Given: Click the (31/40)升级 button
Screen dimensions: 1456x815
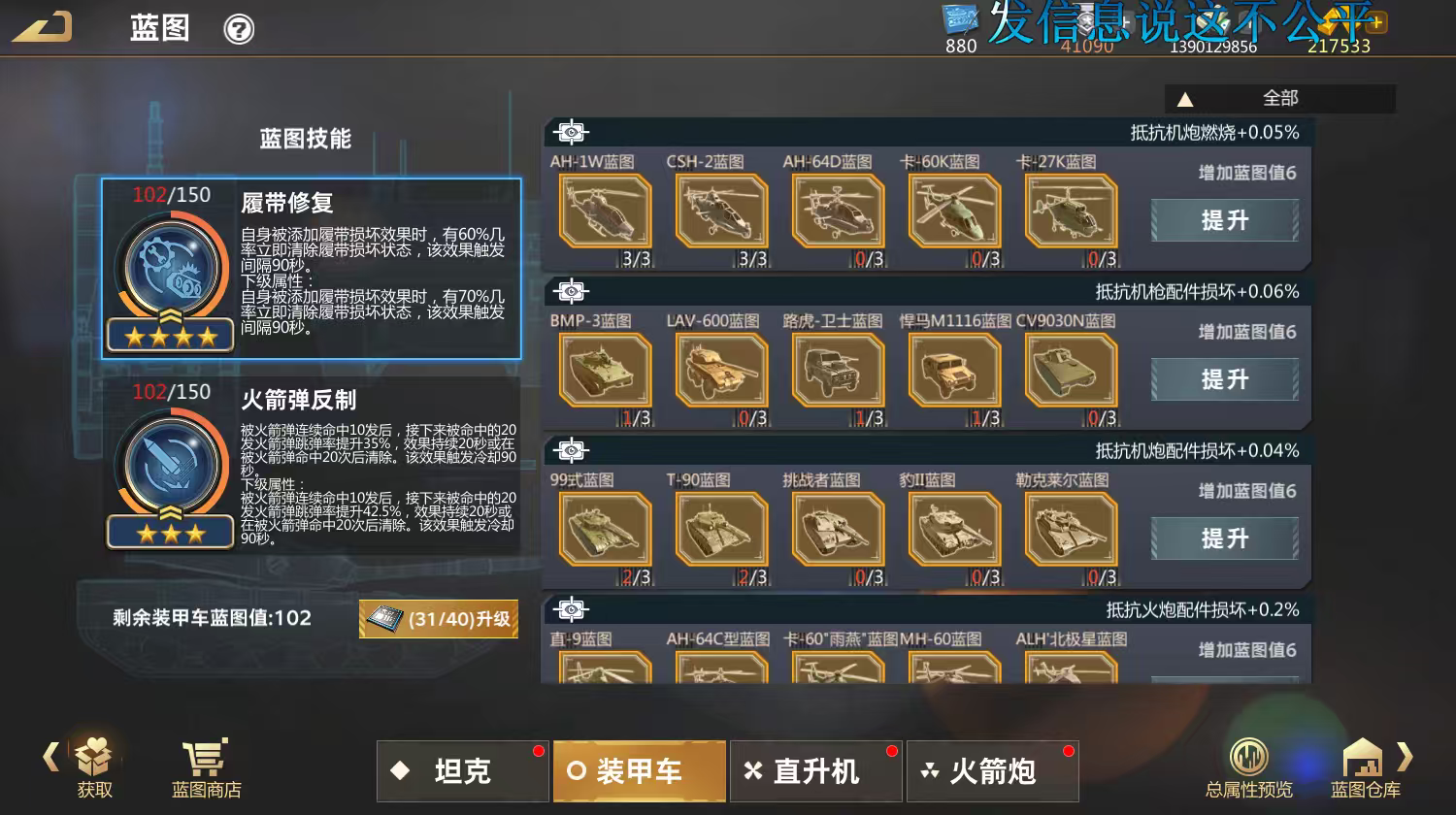Looking at the screenshot, I should pyautogui.click(x=439, y=619).
